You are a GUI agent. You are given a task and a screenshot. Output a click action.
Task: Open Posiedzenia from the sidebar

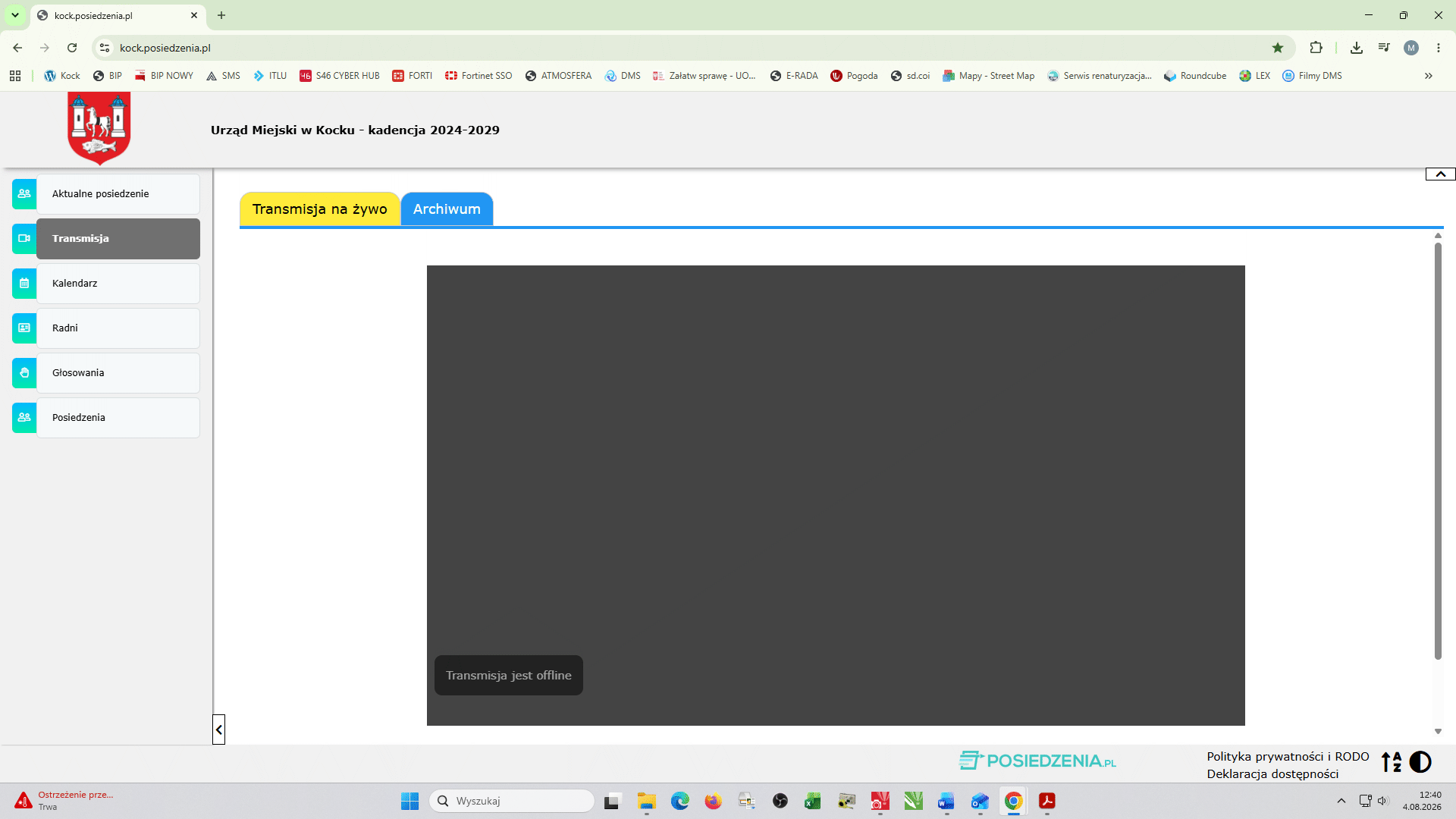[x=118, y=418]
